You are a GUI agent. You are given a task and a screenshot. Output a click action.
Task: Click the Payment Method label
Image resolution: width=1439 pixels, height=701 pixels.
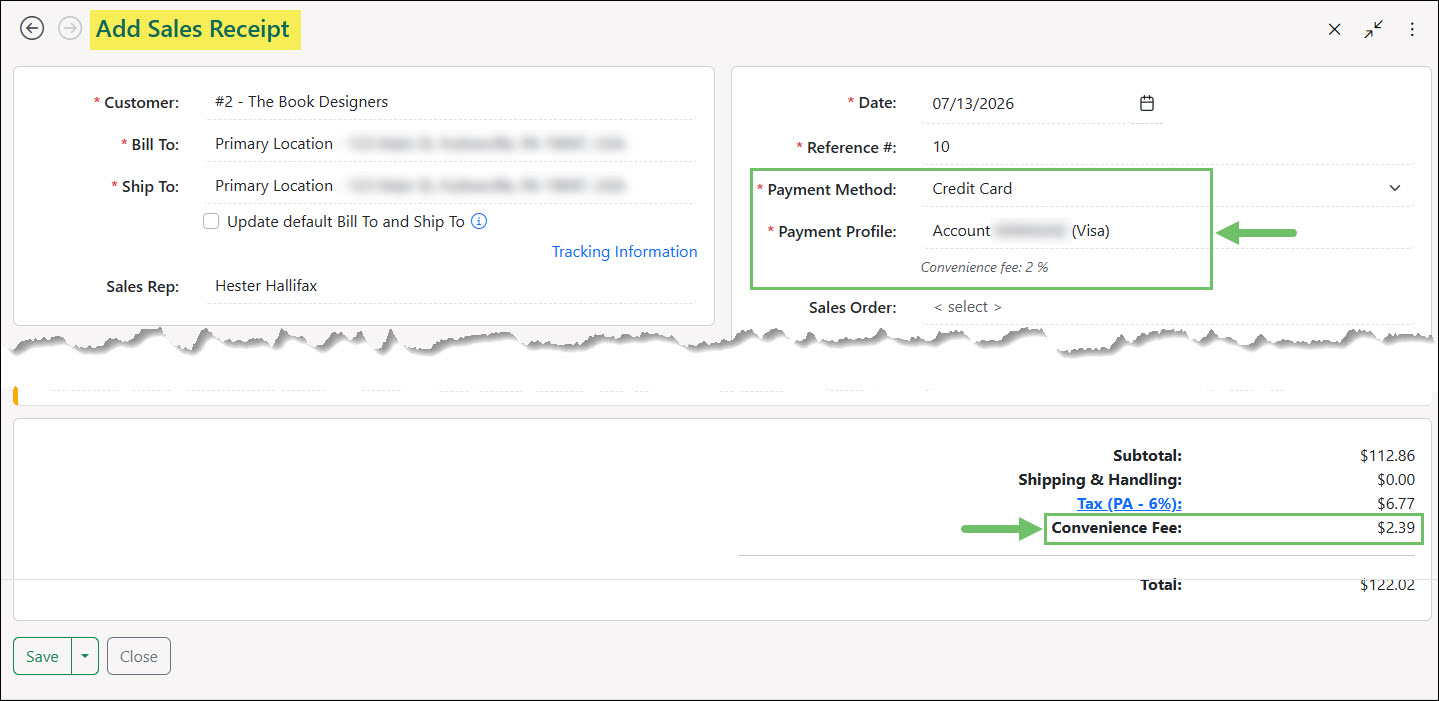832,189
